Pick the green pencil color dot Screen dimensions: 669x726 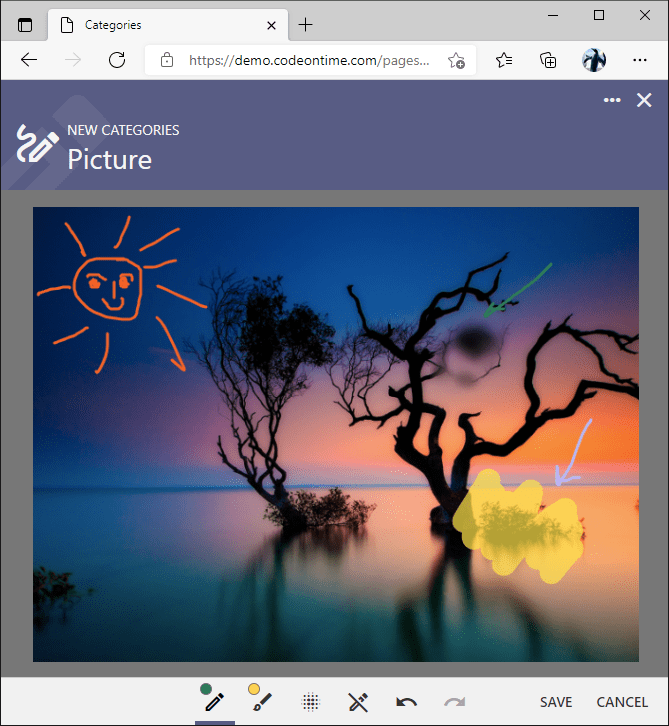[x=206, y=689]
